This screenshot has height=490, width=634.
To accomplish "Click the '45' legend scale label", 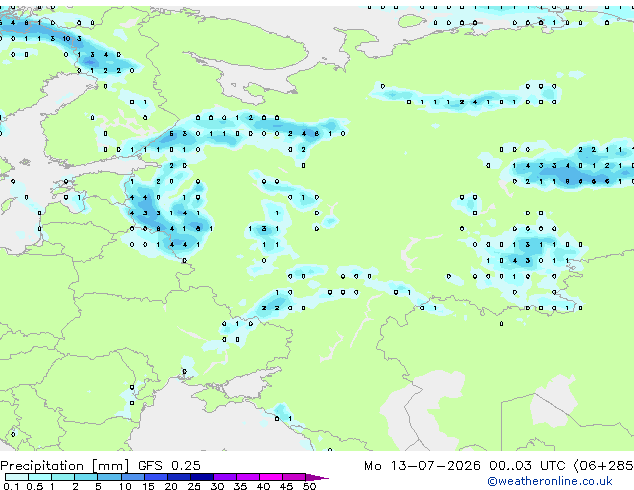I will (x=286, y=486).
